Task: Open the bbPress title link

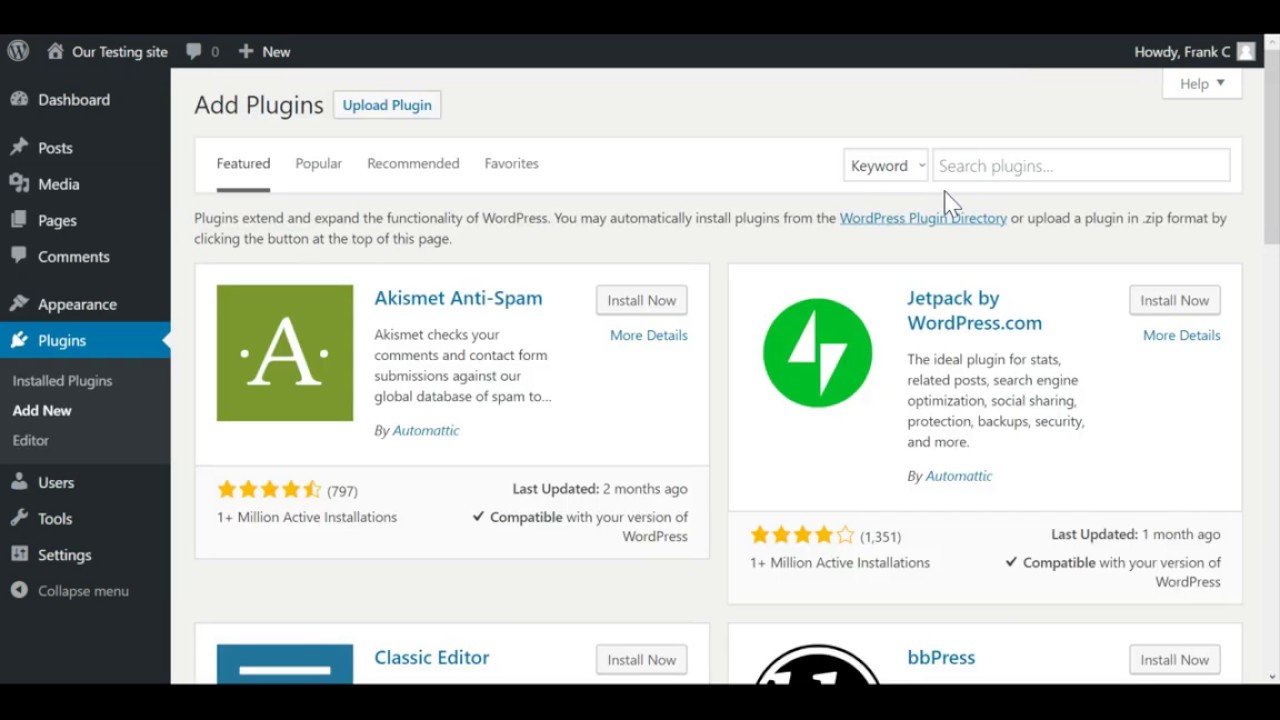Action: pos(941,658)
